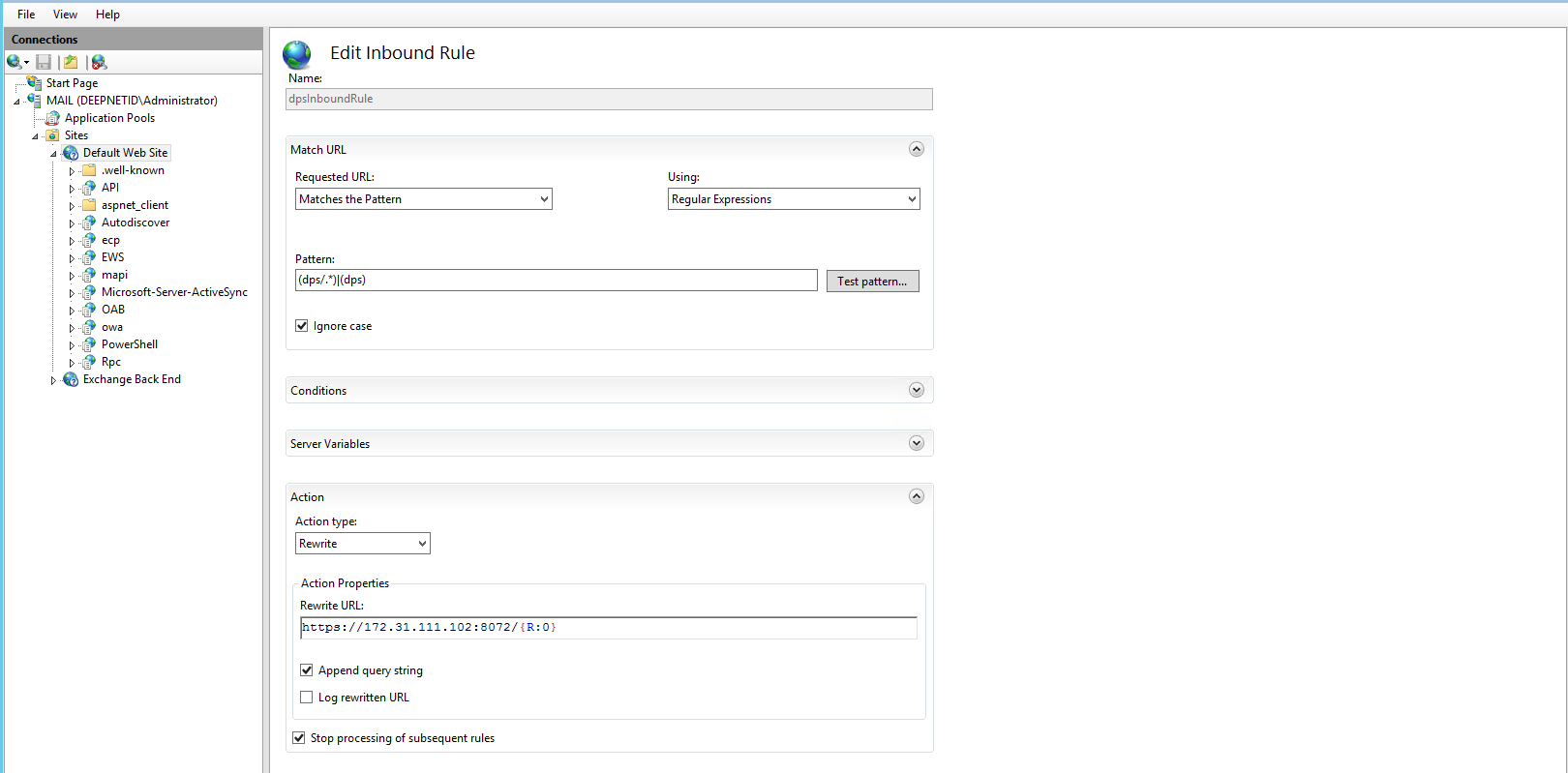The height and width of the screenshot is (773, 1568).
Task: Click the Delete Connection icon
Action: click(x=99, y=62)
